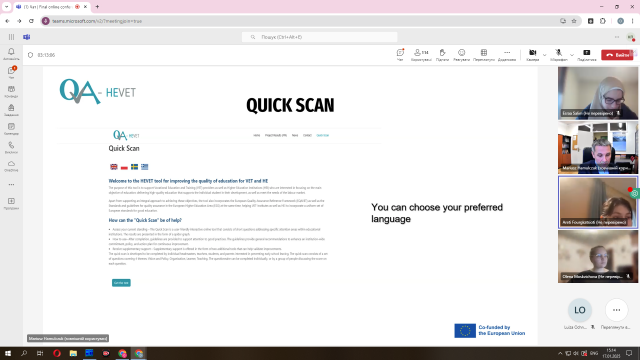Leave the meeting with red button
Viewport: 640px width, 360px height.
617,55
